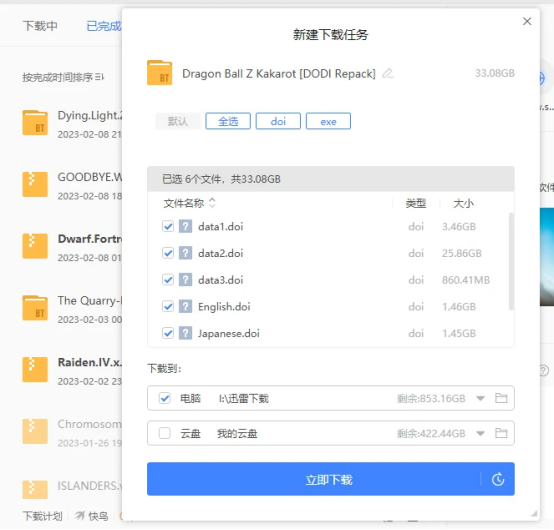Click the 快鸟 speed-up icon
Image resolution: width=554 pixels, height=530 pixels.
79,516
